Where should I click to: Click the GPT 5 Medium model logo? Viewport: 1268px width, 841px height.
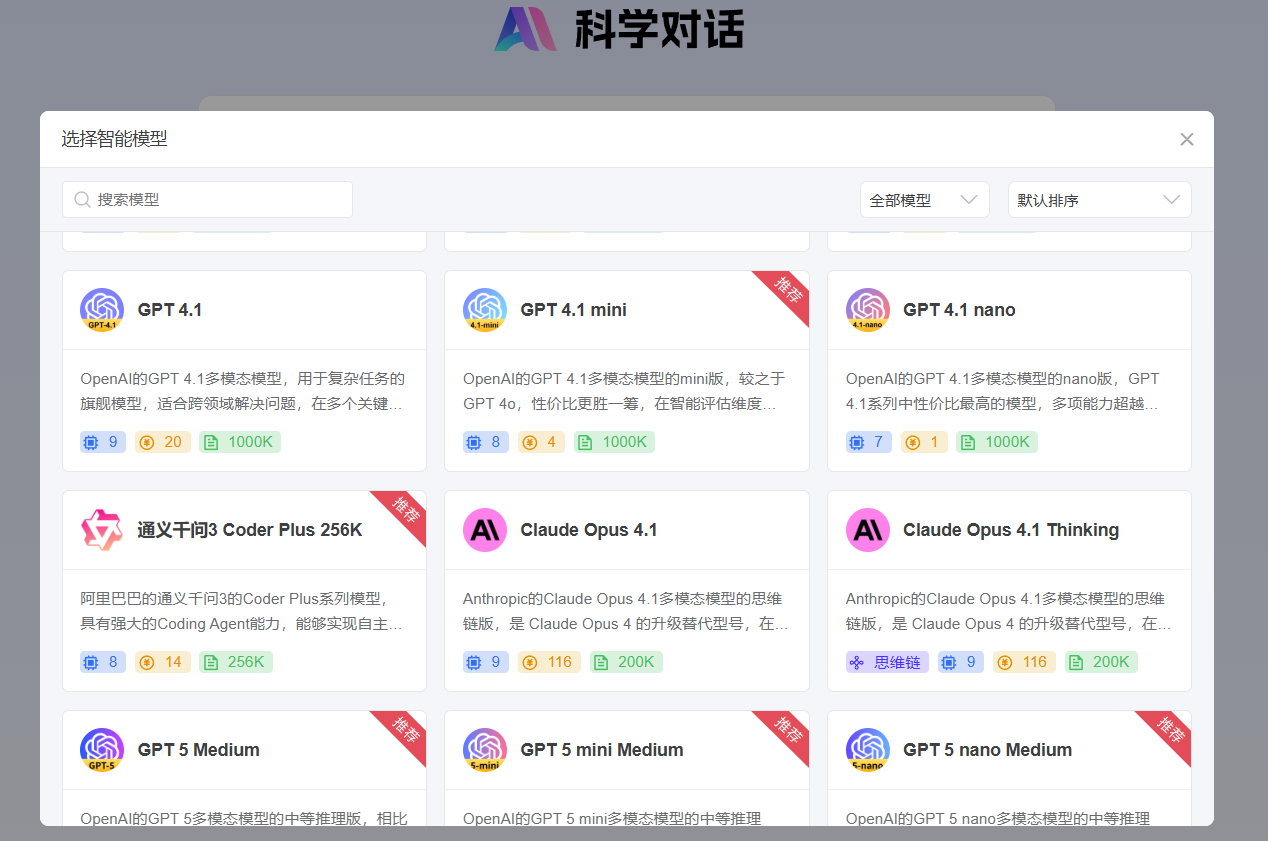click(x=102, y=750)
